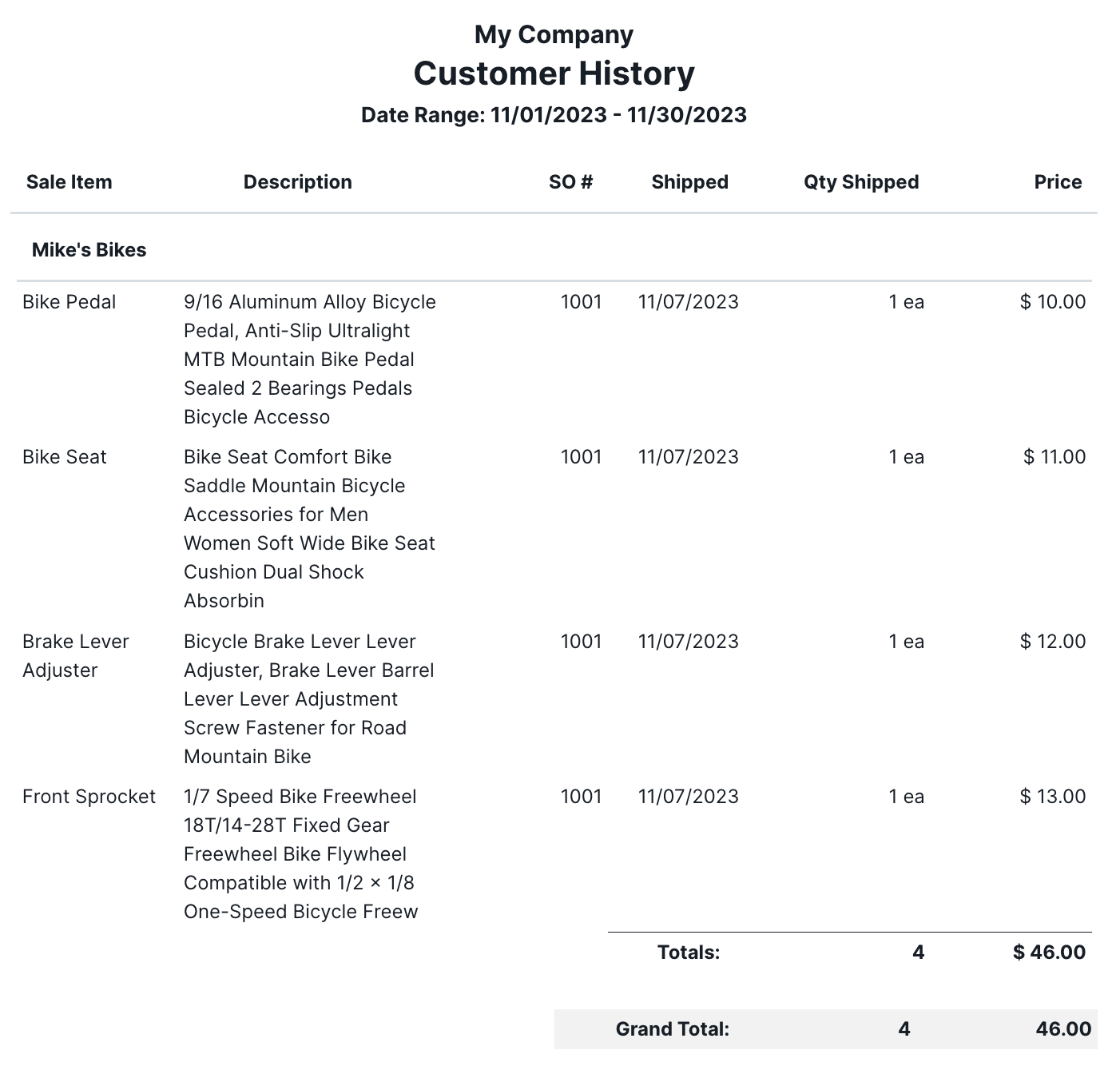Click the Bike Seat sale item
Viewport: 1120px width, 1066px height.
pyautogui.click(x=65, y=457)
